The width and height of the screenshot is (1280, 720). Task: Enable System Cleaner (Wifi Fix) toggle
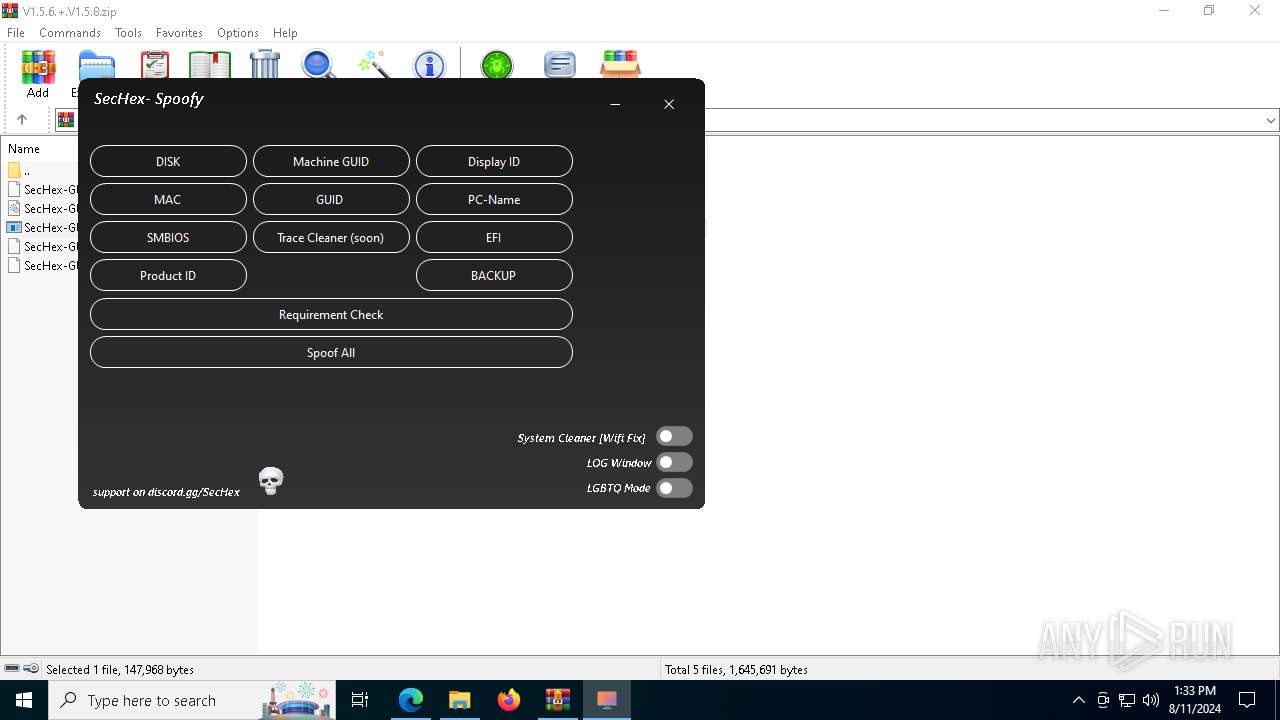pyautogui.click(x=674, y=436)
